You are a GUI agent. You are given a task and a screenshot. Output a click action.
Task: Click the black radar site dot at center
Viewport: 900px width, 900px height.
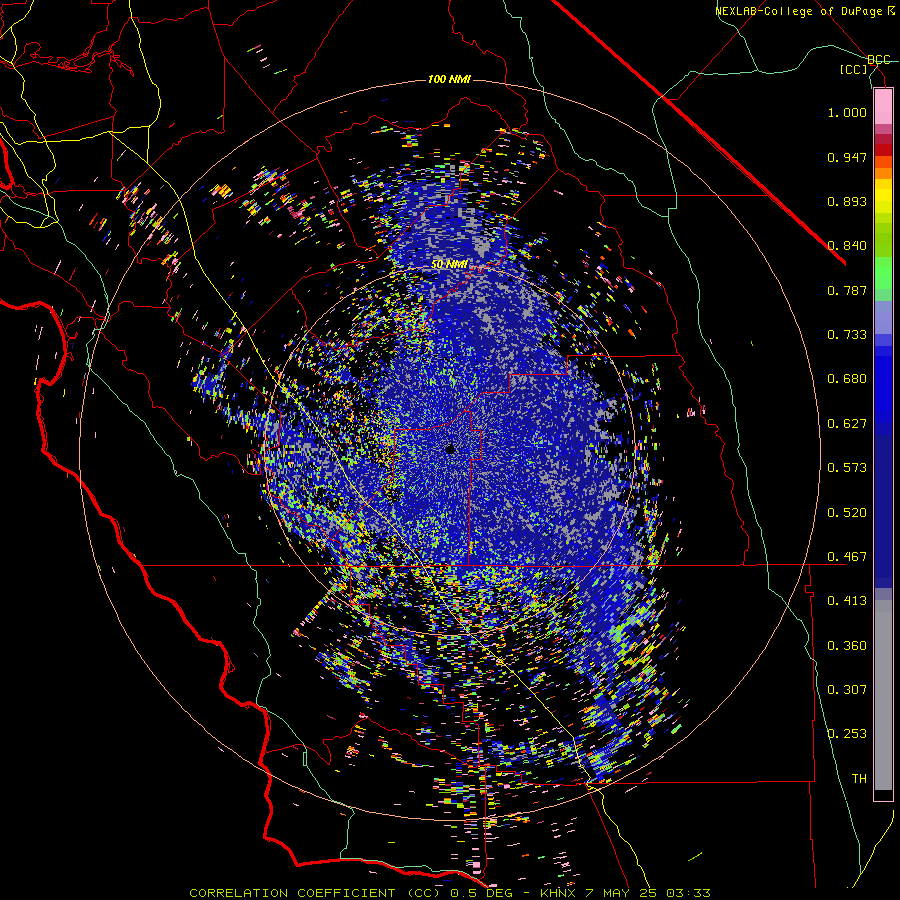tap(451, 449)
